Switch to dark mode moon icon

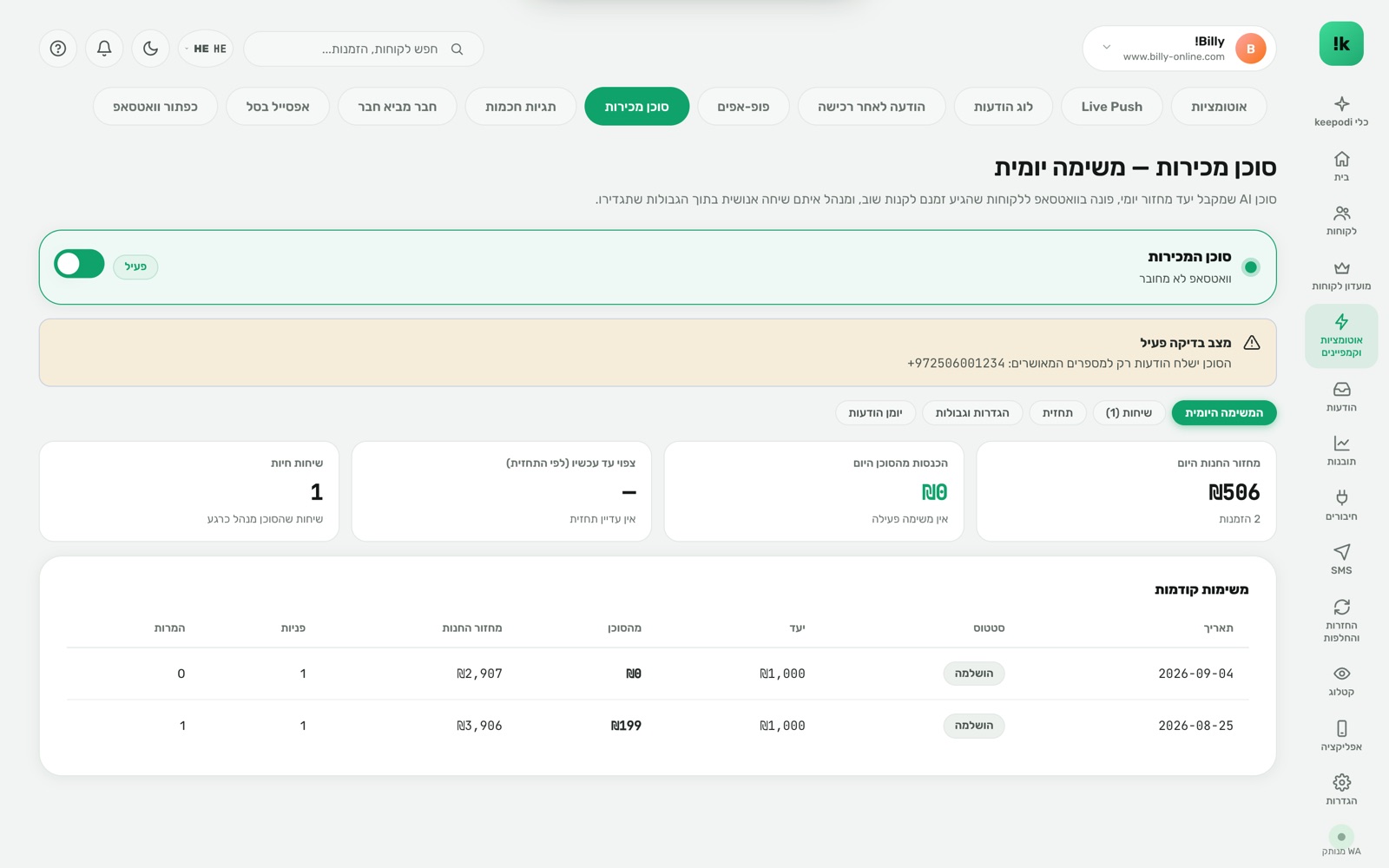point(150,49)
